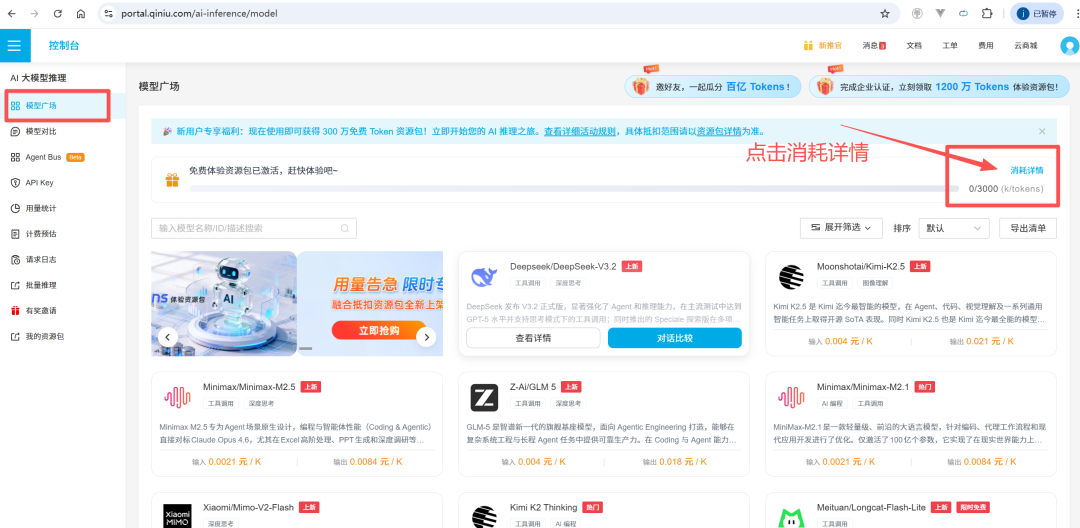Screen dimensions: 1080x528
Task: Open the 模型对比 sidebar item
Action: pyautogui.click(x=40, y=131)
